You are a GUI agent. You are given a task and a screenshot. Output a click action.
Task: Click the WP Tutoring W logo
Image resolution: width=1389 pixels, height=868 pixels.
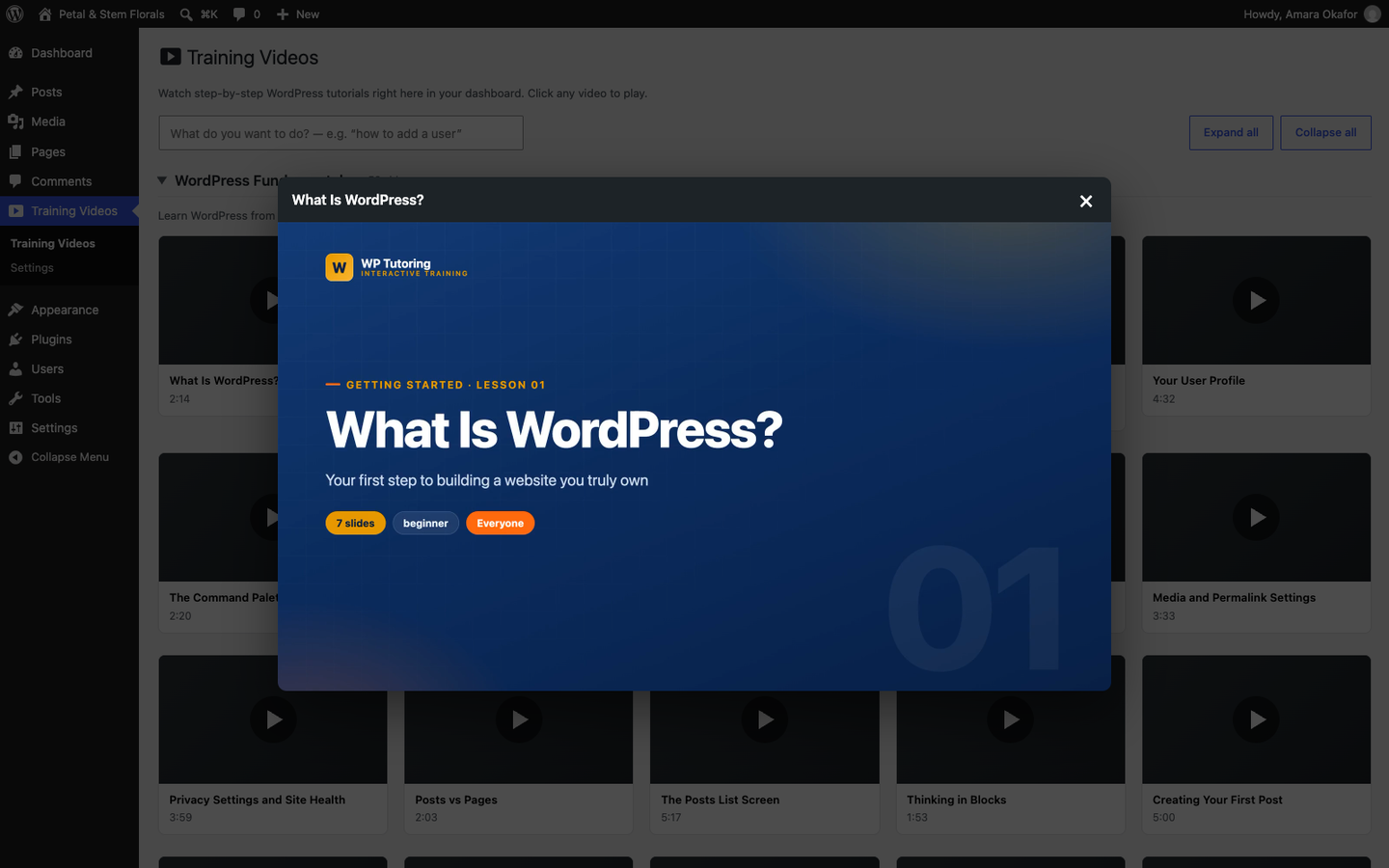(340, 267)
